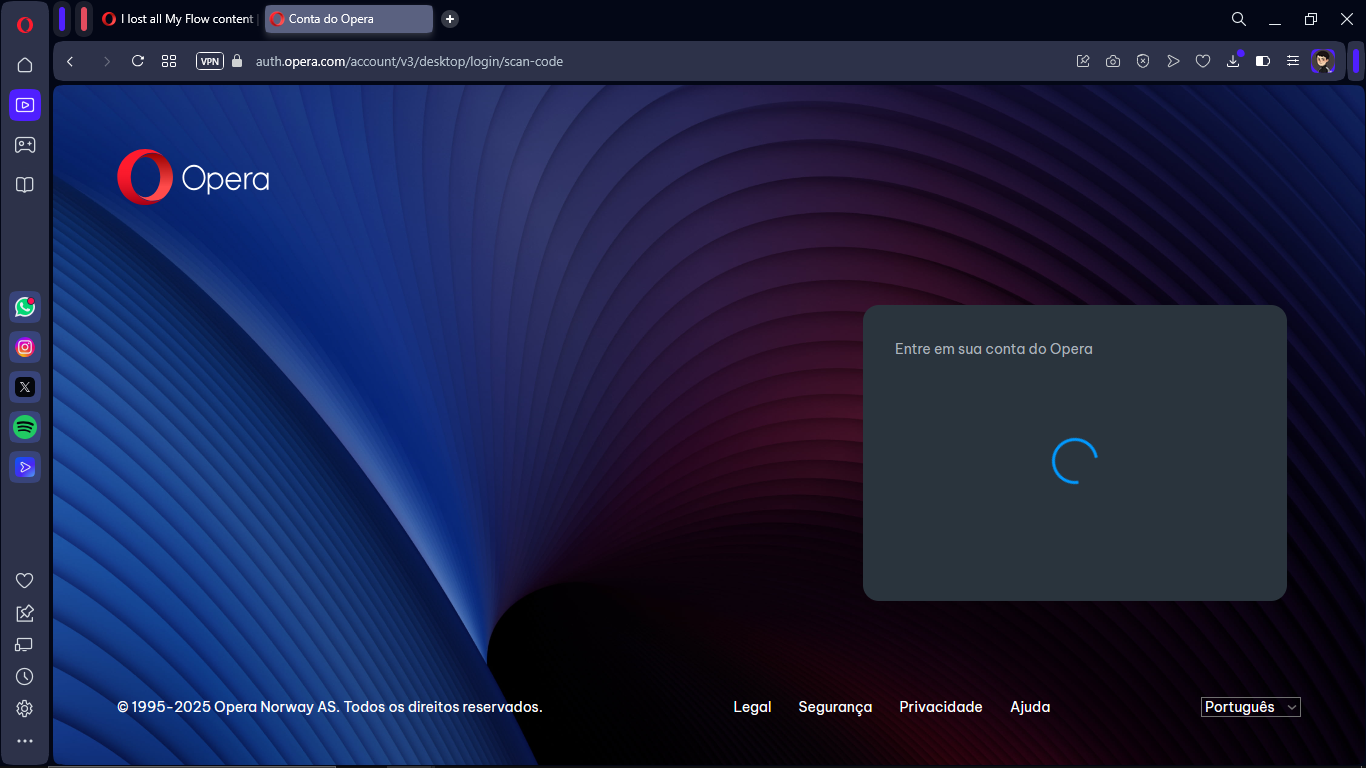Switch to the red workspace tab island
The height and width of the screenshot is (768, 1366).
click(84, 19)
